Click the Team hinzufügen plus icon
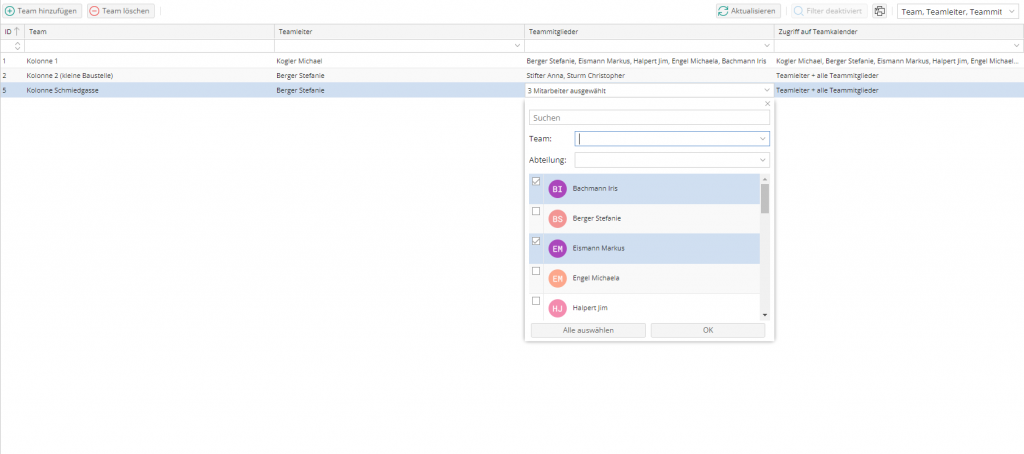The image size is (1024, 454). coord(10,11)
